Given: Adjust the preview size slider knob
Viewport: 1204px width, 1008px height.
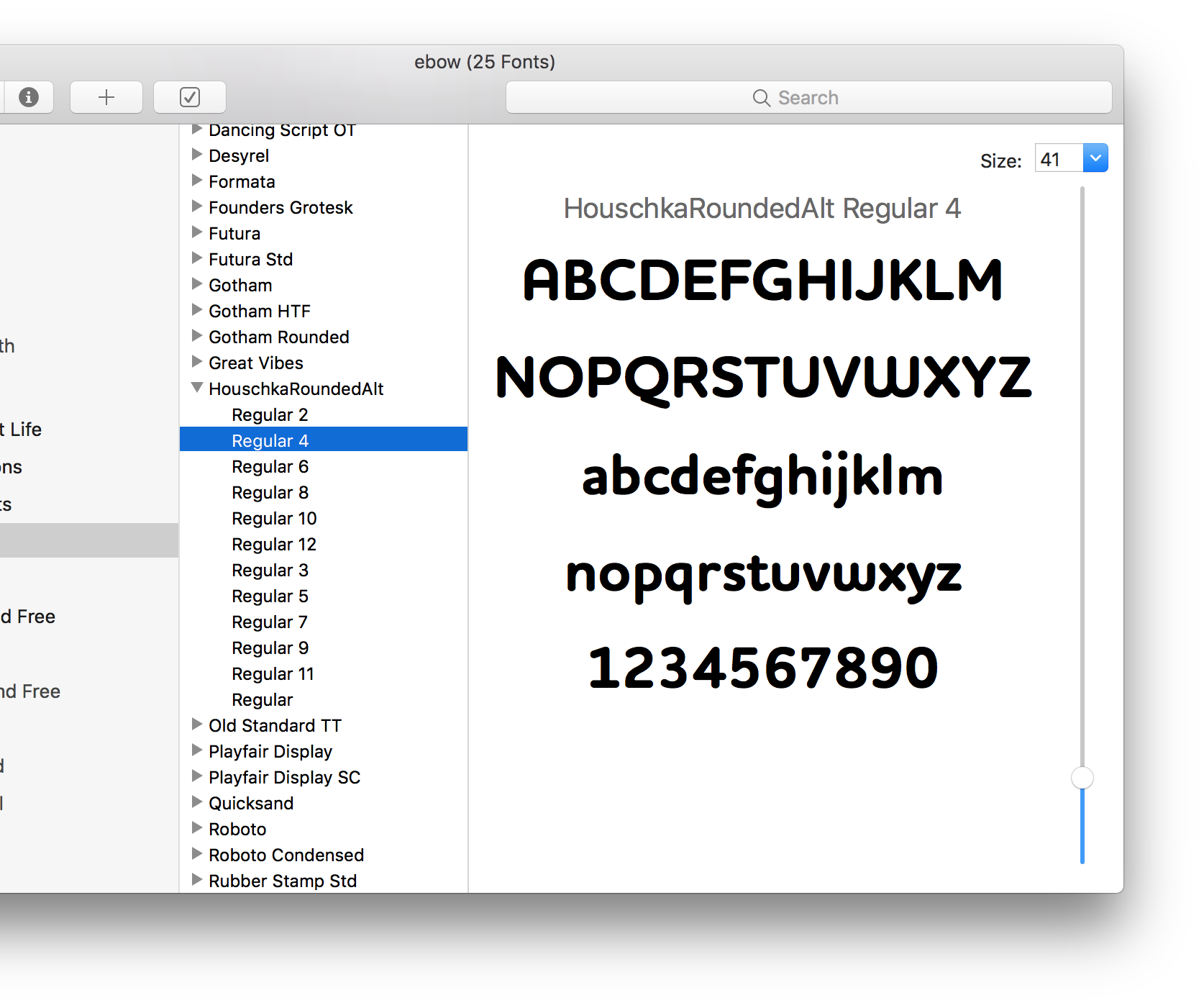Looking at the screenshot, I should coord(1082,778).
